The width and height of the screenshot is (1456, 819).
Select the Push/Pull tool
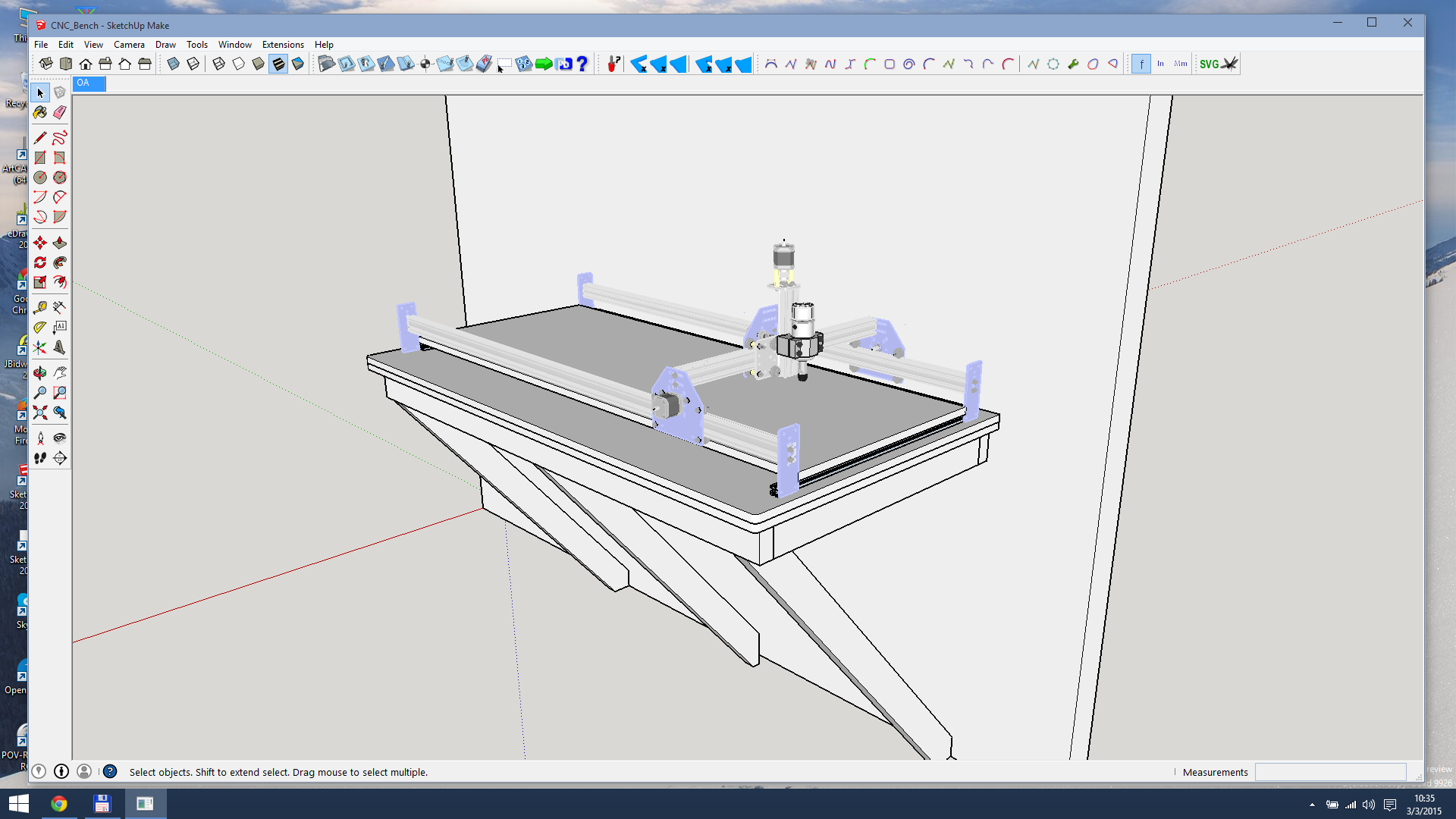(x=60, y=243)
